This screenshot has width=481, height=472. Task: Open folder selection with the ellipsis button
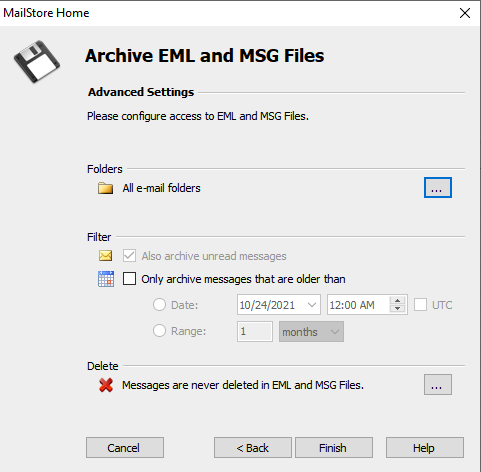coord(438,188)
